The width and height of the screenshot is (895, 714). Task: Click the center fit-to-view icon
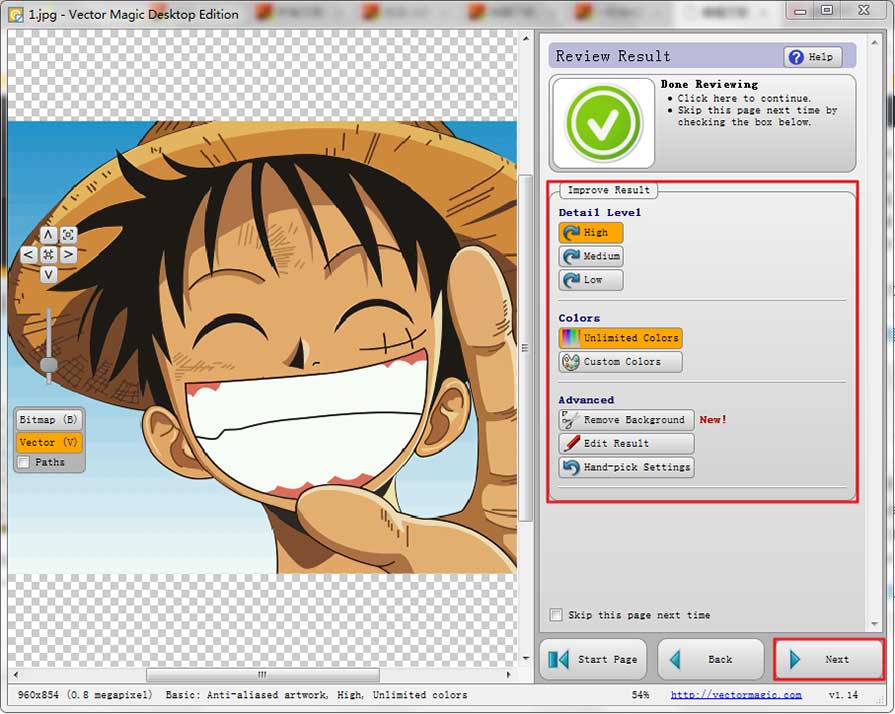[48, 255]
